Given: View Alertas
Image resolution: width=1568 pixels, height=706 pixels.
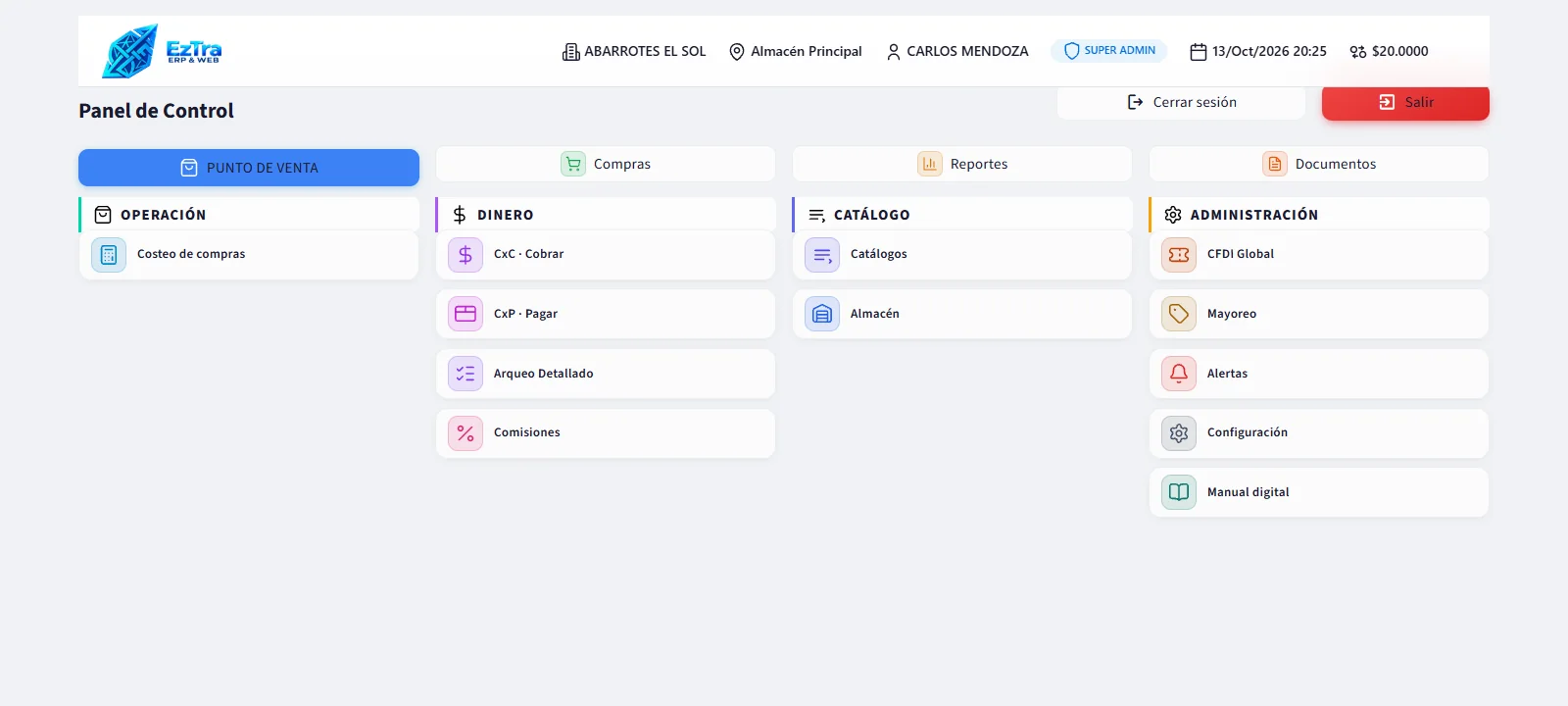Looking at the screenshot, I should coord(1319,374).
